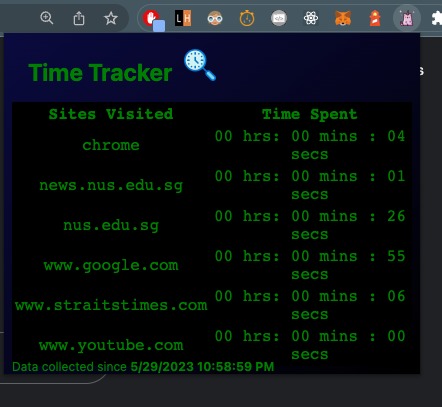Select the news.nus.edu.sg site entry
The image size is (442, 407).
[x=111, y=185]
